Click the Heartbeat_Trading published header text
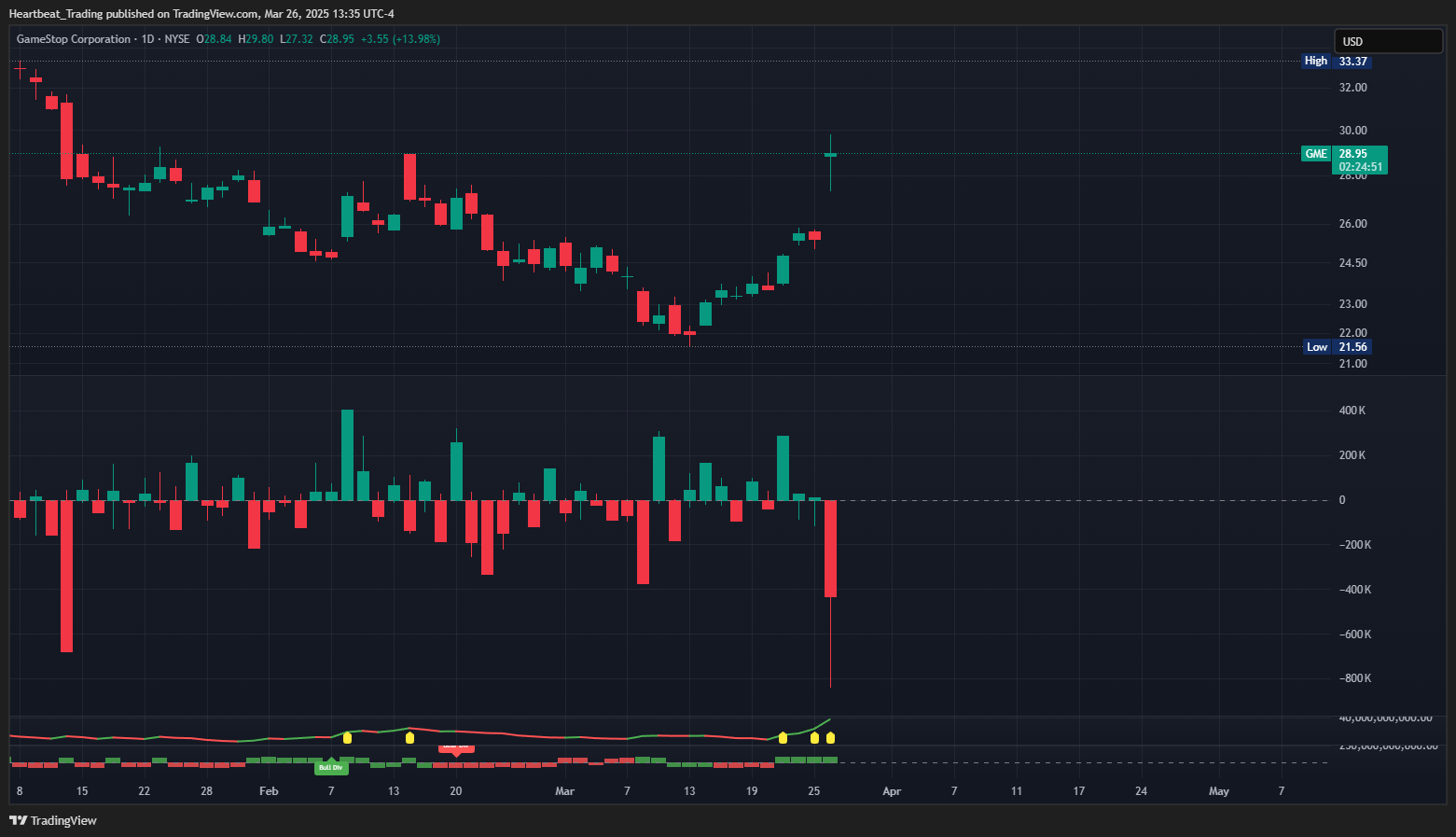The width and height of the screenshot is (1456, 837). (201, 13)
